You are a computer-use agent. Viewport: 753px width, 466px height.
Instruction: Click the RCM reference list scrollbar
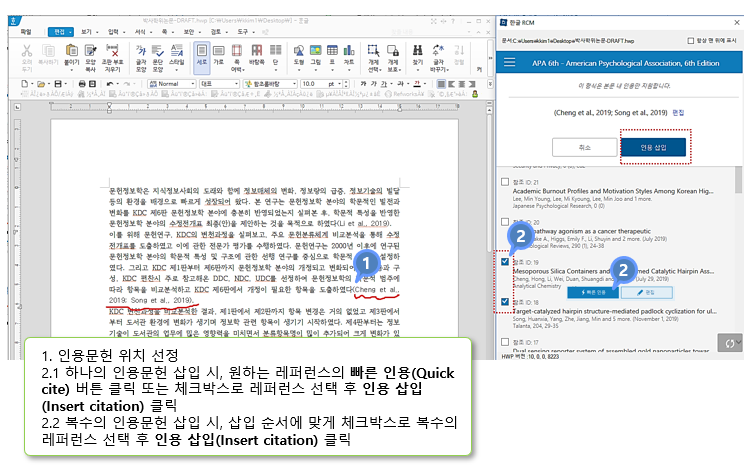point(740,250)
